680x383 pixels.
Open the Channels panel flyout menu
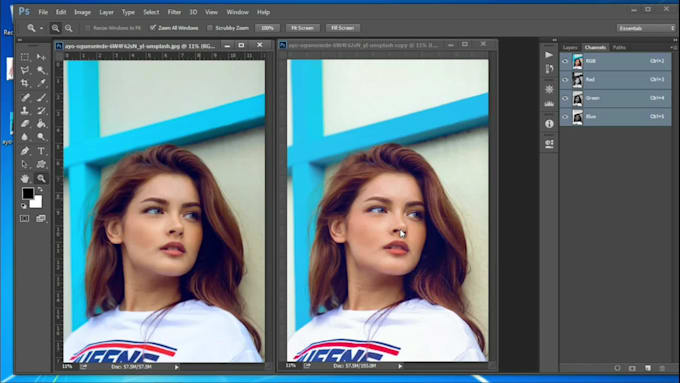click(x=673, y=47)
